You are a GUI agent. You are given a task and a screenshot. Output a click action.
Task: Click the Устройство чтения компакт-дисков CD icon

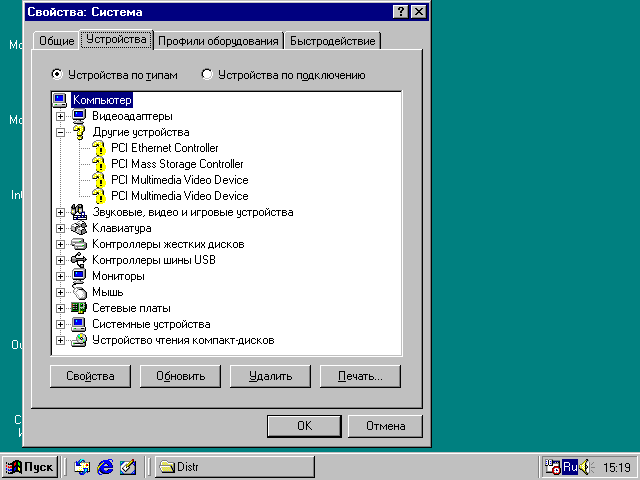pos(79,340)
